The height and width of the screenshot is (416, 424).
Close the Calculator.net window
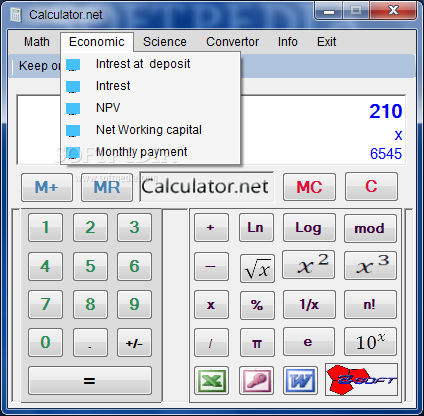point(393,10)
